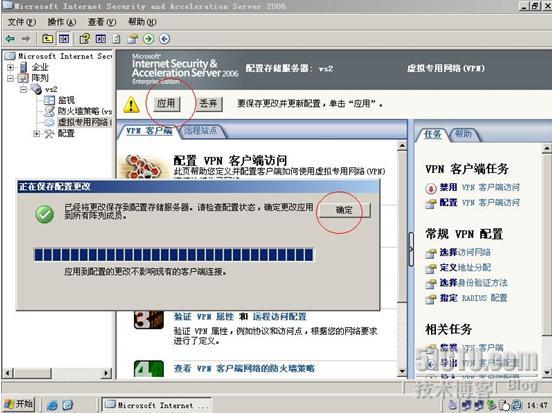552x413 pixels.
Task: Switch to the 远程站点 tab
Action: 201,131
